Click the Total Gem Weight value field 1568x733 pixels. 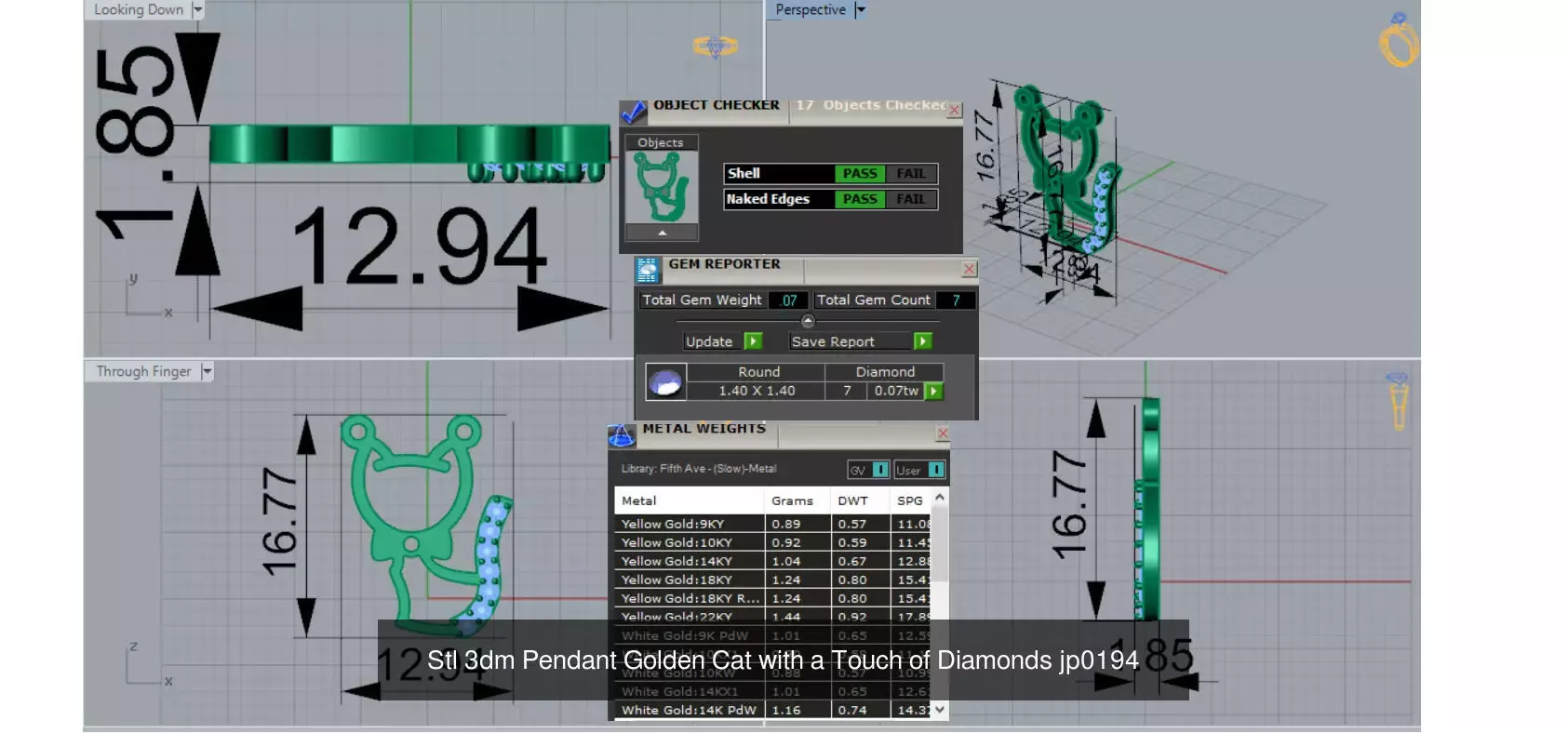point(787,300)
